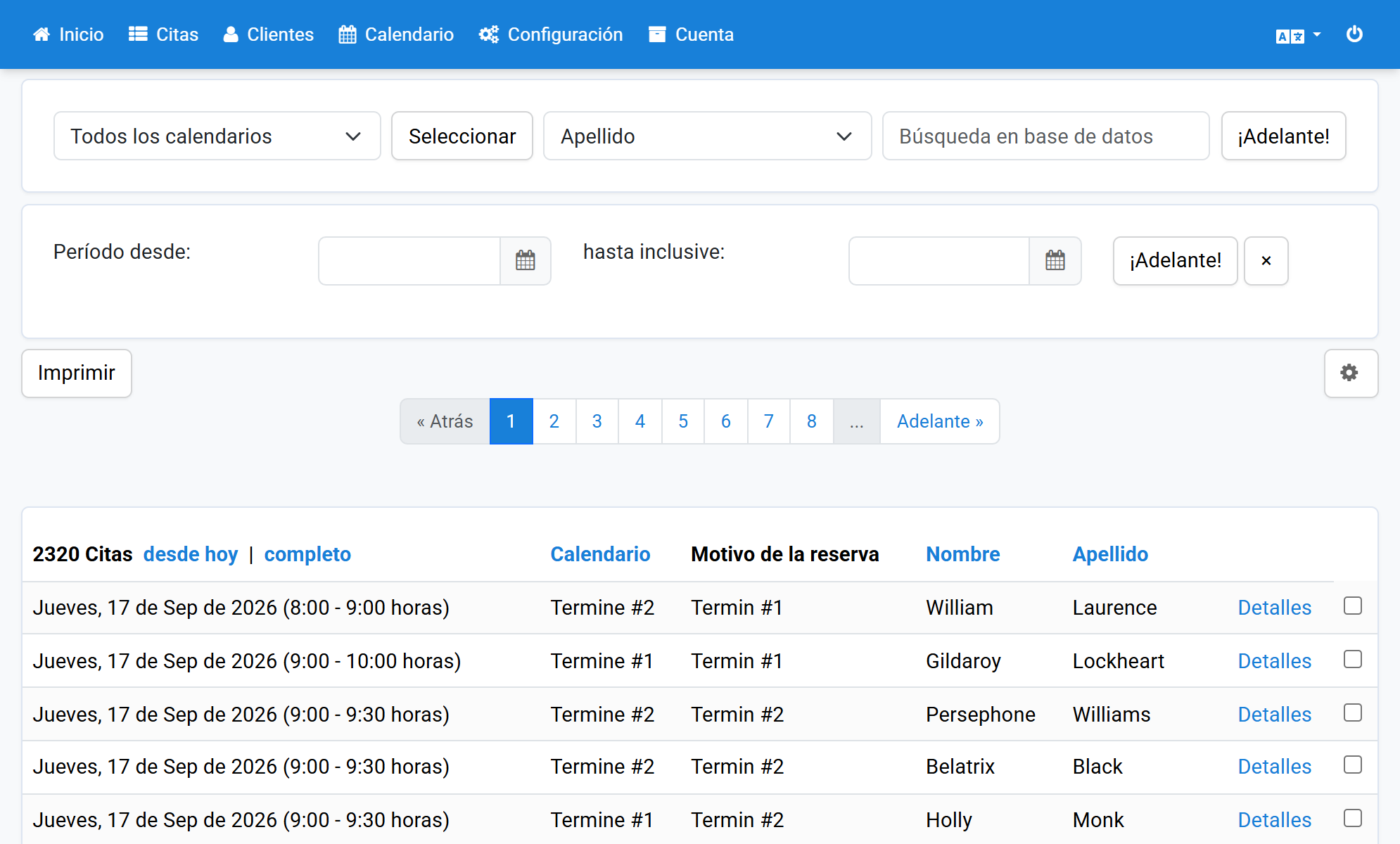Click the person icon beside Clientes
Viewport: 1400px width, 844px height.
(231, 34)
